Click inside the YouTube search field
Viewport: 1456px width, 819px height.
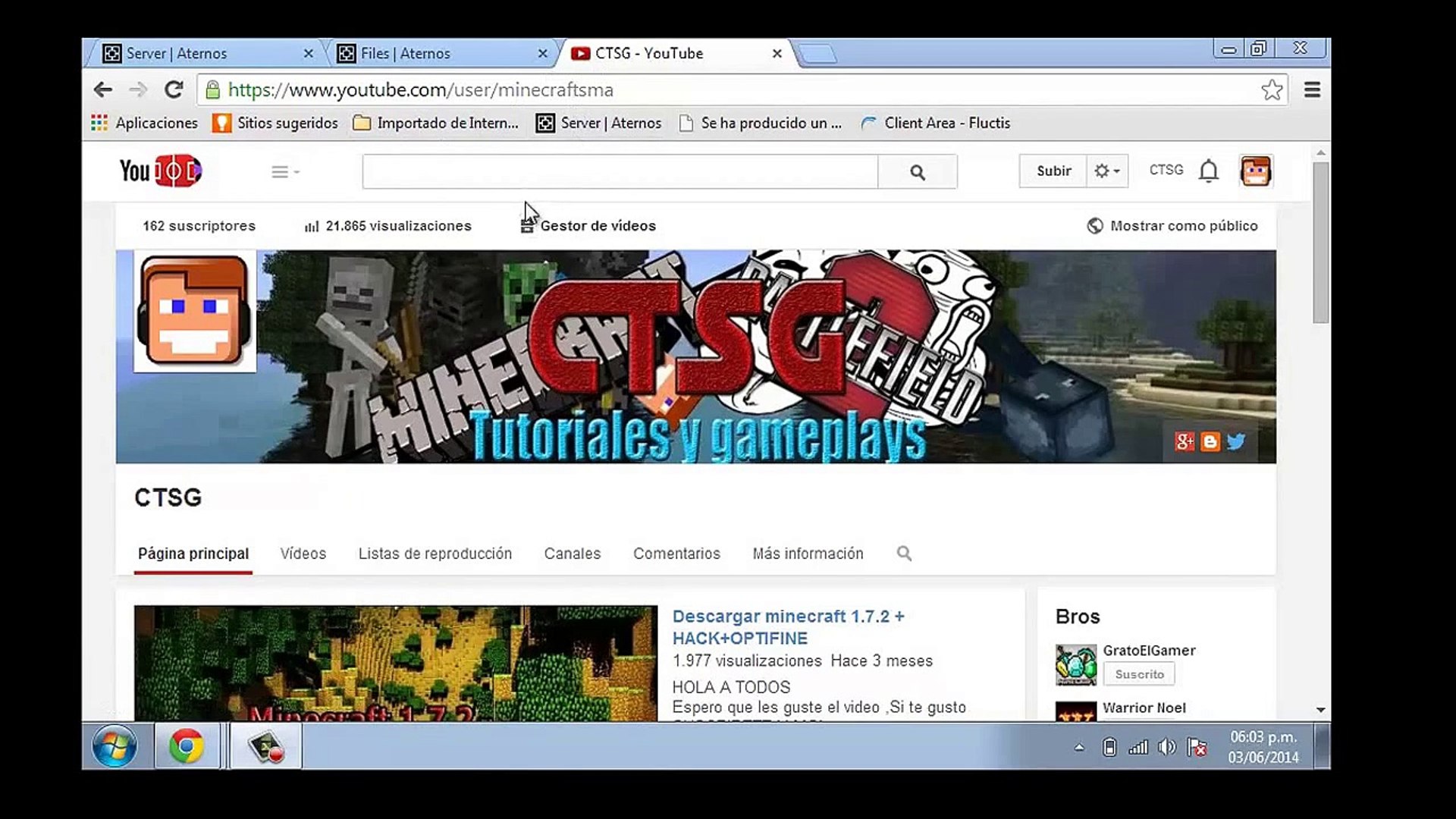pos(620,172)
